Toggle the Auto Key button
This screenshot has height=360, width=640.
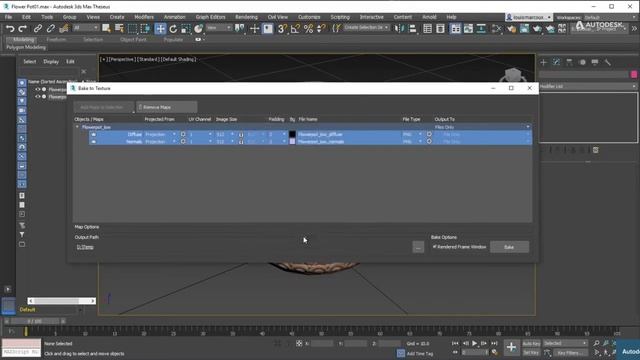[x=531, y=344]
